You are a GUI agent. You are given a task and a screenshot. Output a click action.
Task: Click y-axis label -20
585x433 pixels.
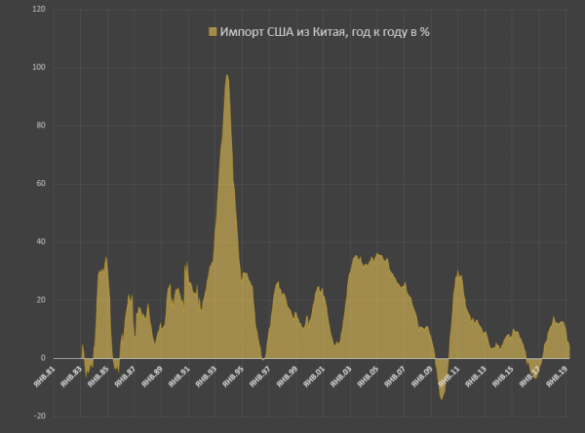(40, 416)
